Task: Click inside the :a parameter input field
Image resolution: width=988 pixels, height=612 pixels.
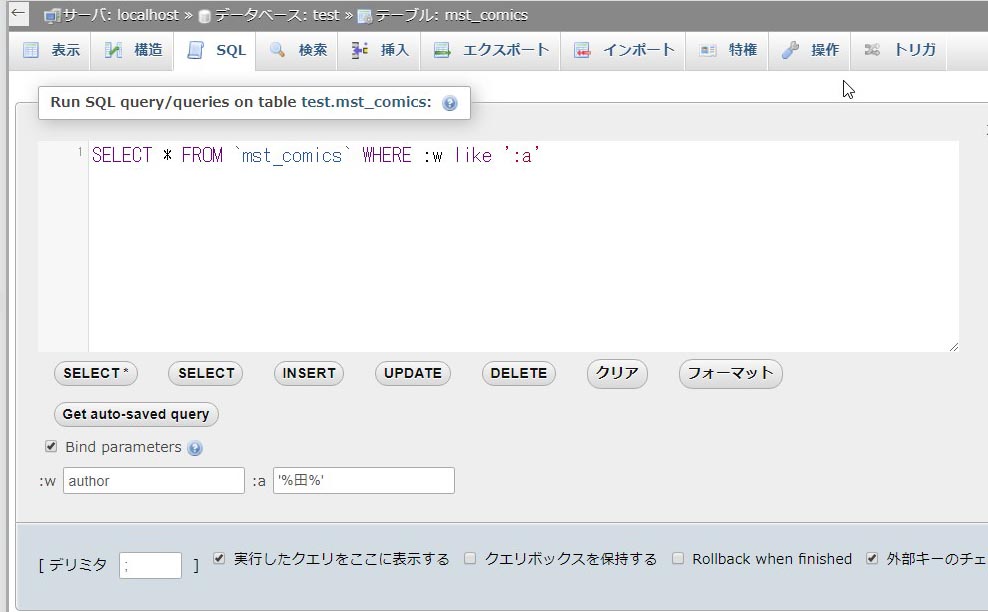Action: (x=363, y=480)
